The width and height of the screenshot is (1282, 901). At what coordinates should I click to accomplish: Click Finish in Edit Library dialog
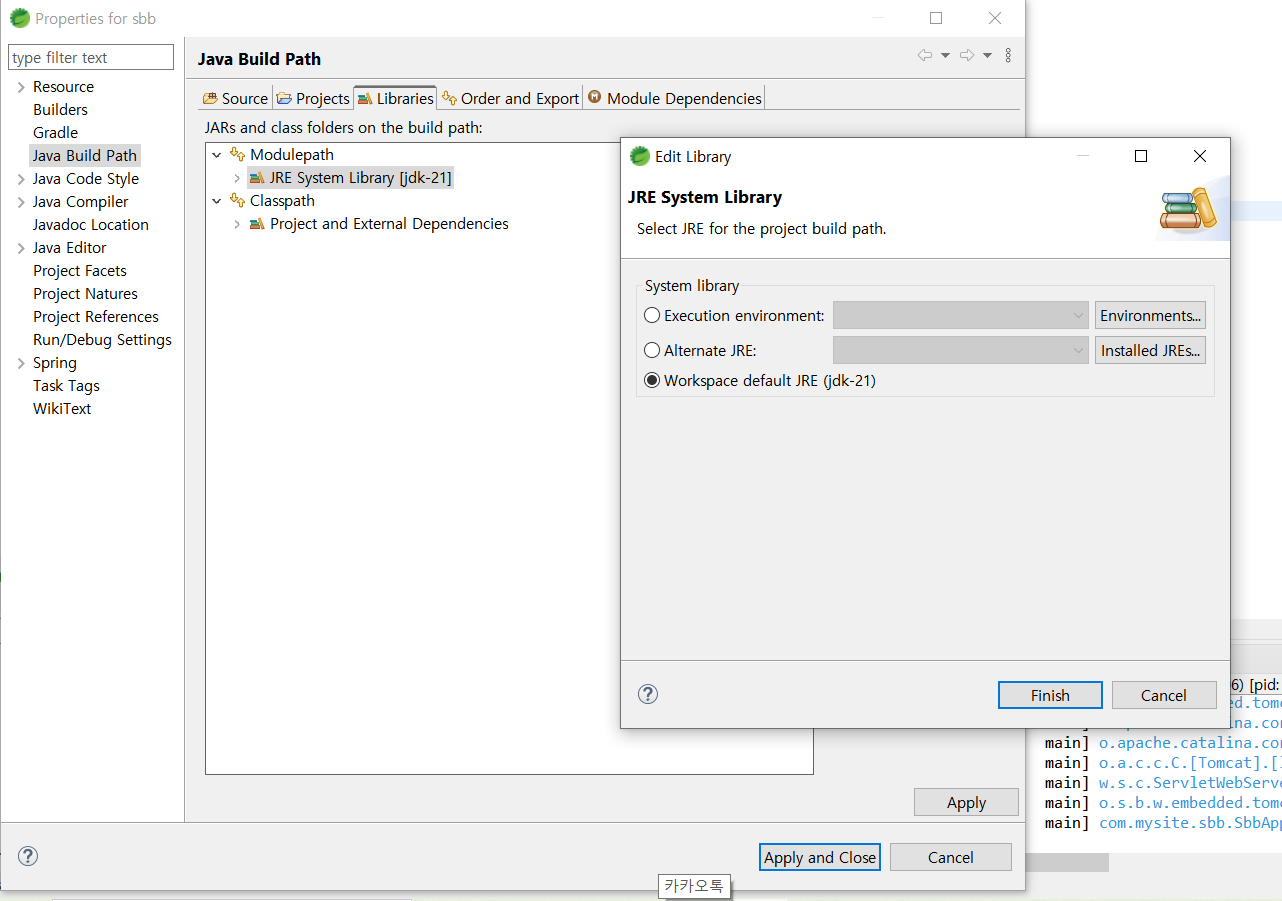pos(1050,695)
